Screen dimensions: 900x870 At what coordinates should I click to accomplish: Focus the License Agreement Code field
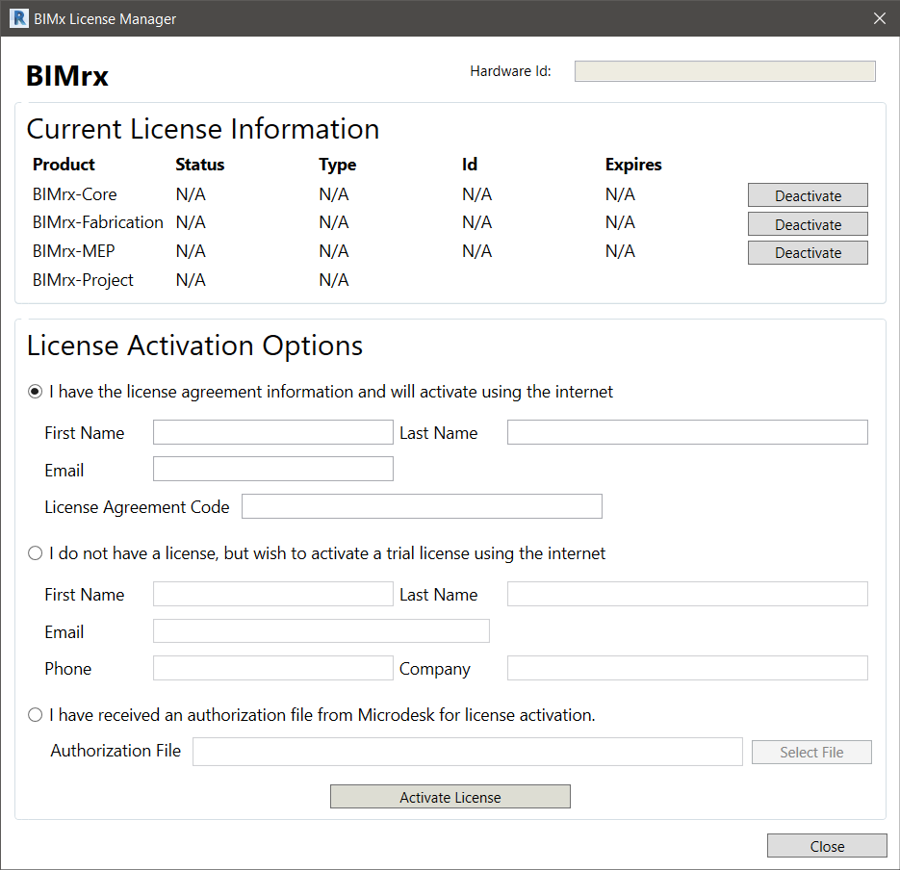click(x=422, y=506)
